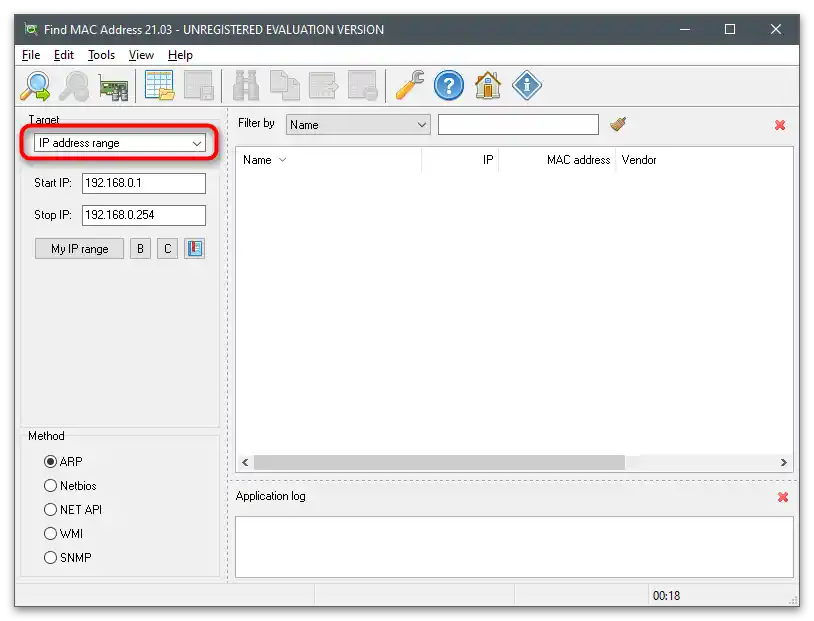
Task: Click Application log text area
Action: click(514, 547)
